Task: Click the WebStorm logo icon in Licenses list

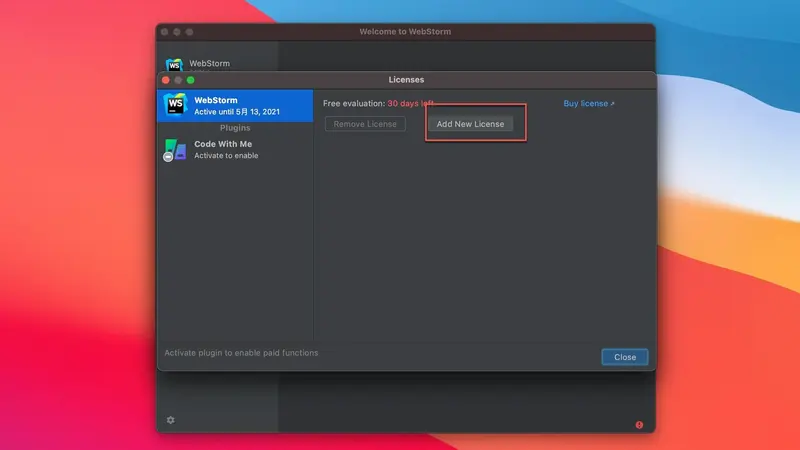Action: pyautogui.click(x=175, y=105)
